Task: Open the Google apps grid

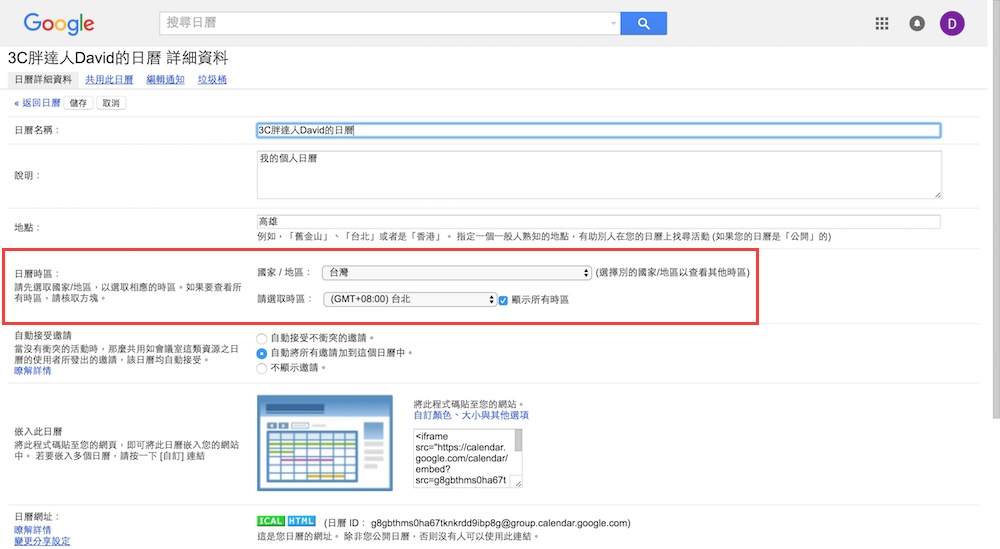Action: coord(882,24)
